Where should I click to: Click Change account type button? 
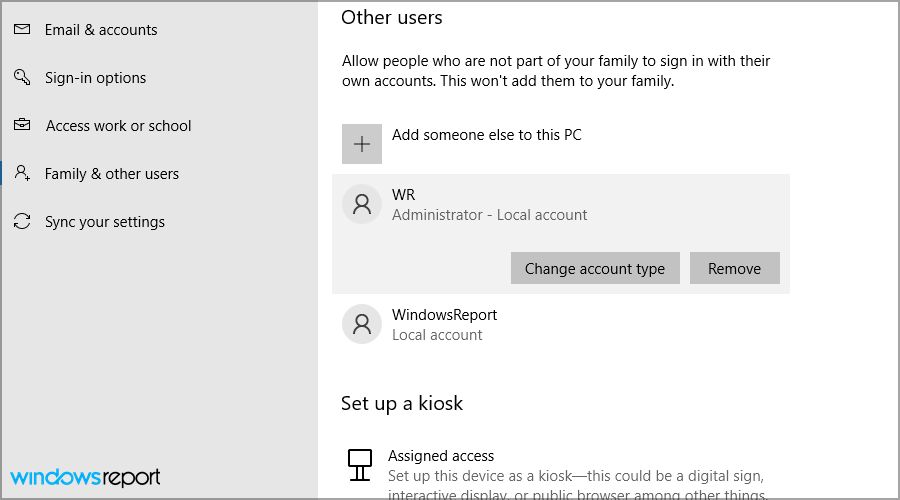[x=595, y=269]
